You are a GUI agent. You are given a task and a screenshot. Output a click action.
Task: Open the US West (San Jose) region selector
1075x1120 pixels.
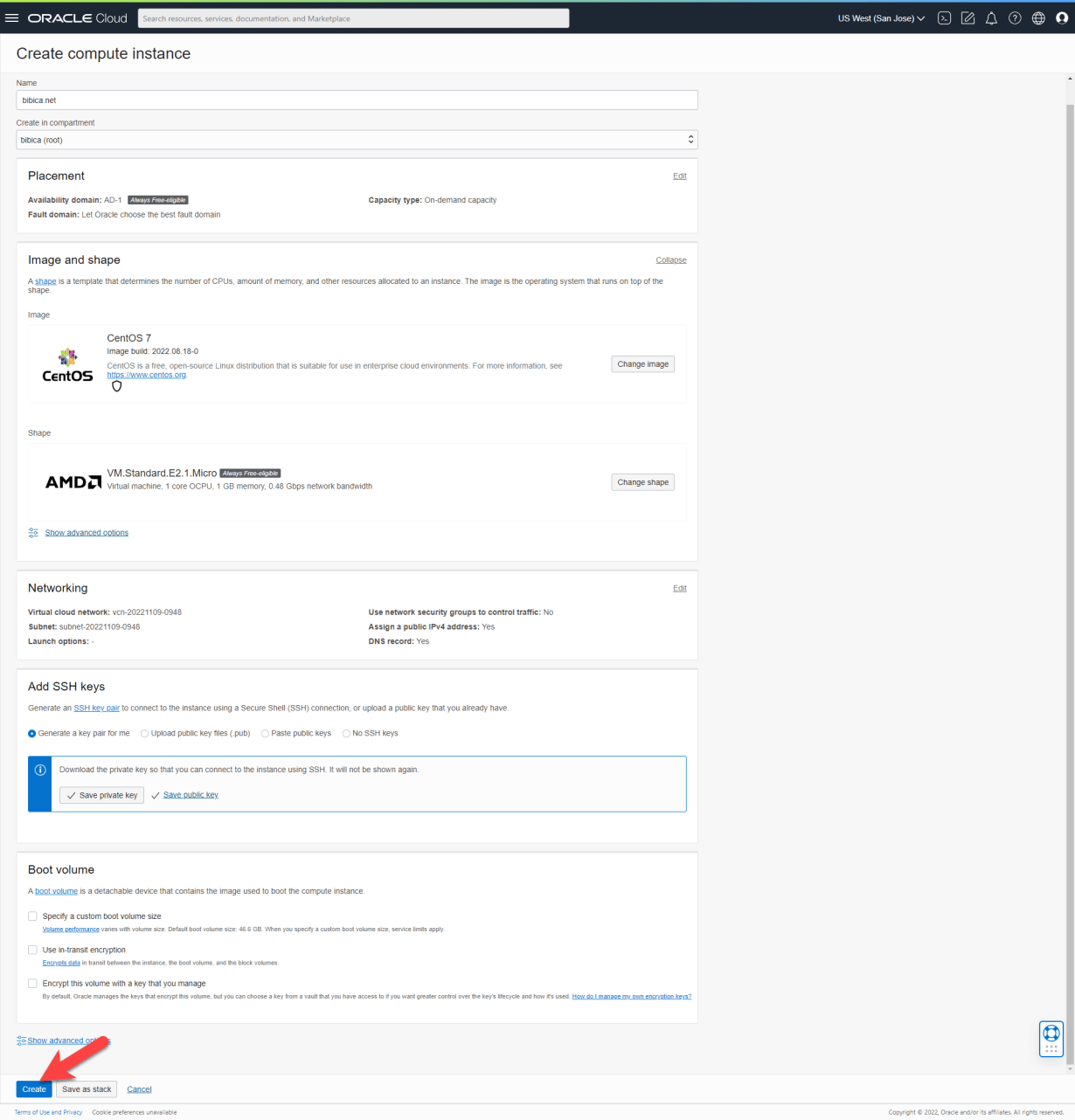click(x=881, y=18)
